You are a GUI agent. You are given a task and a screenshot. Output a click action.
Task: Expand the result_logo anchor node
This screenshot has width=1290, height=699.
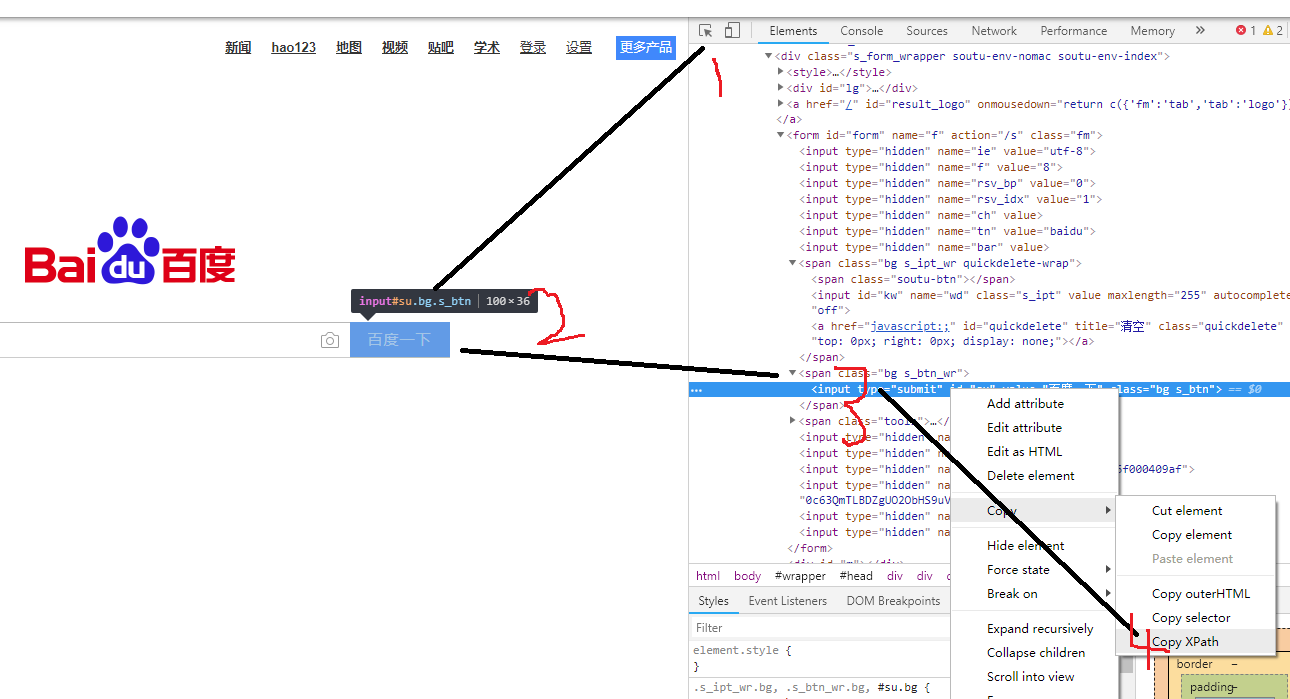coord(782,104)
